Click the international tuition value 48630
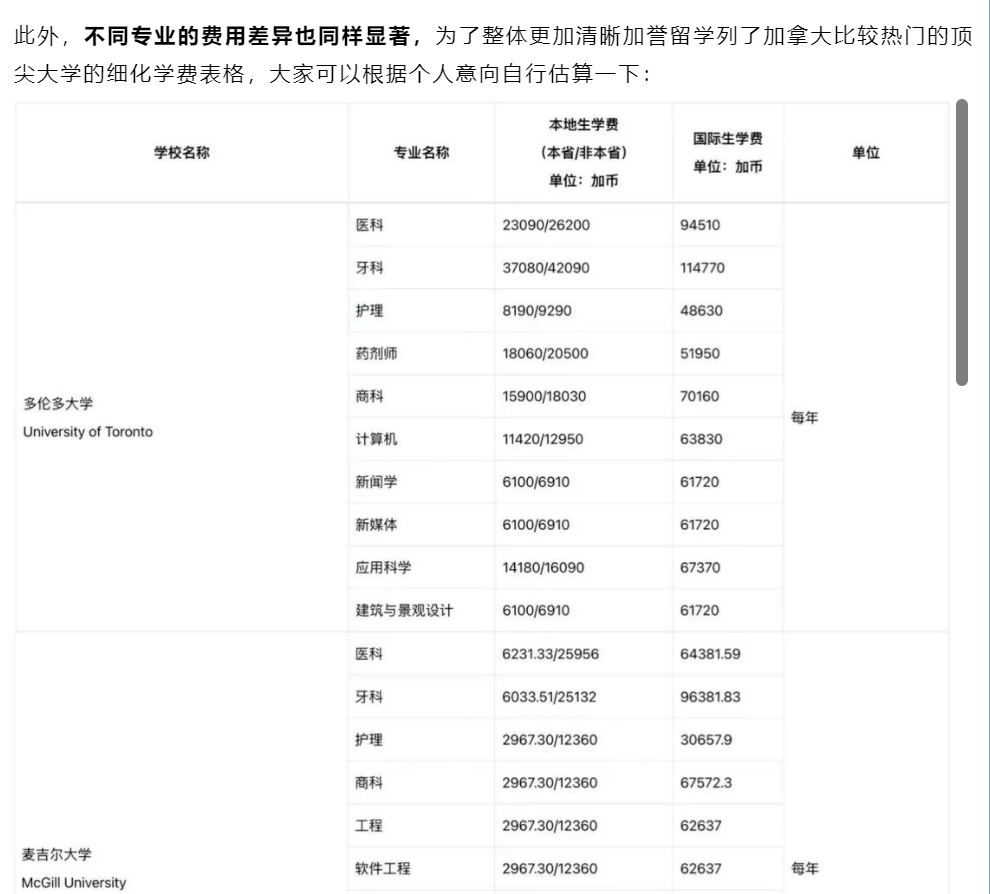 (701, 311)
